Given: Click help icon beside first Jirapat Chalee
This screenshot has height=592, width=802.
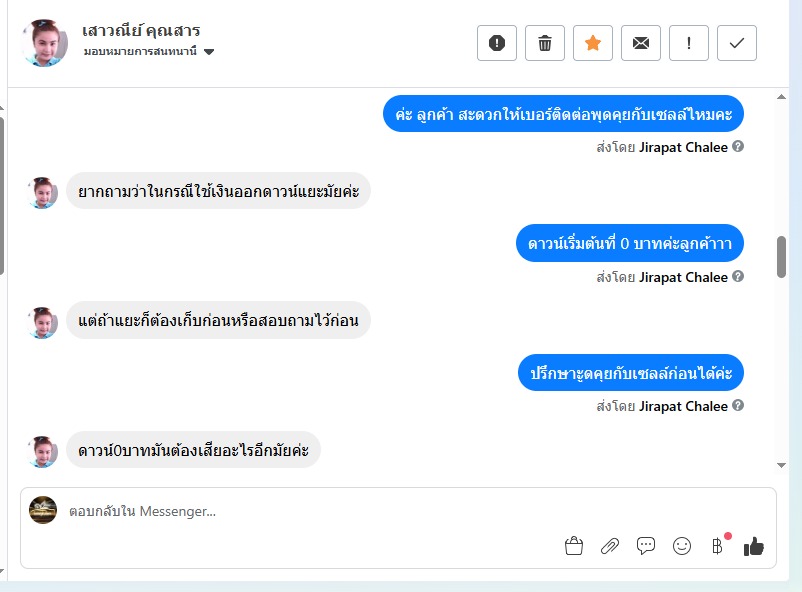Looking at the screenshot, I should tap(738, 147).
